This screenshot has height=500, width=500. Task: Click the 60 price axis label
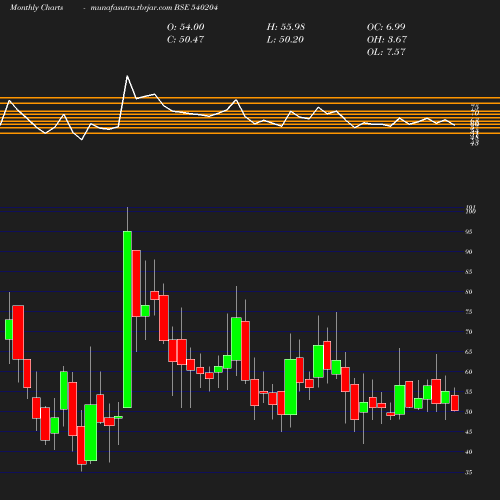point(469,372)
